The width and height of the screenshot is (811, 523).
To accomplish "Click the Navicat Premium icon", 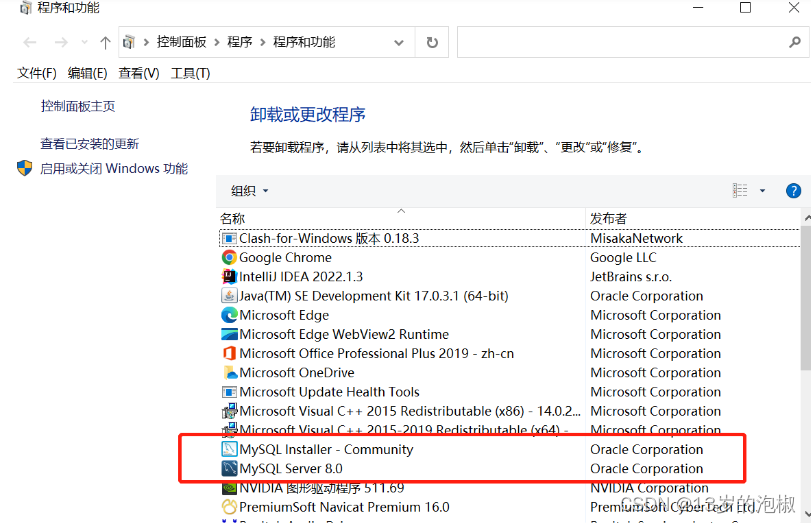I will [229, 507].
